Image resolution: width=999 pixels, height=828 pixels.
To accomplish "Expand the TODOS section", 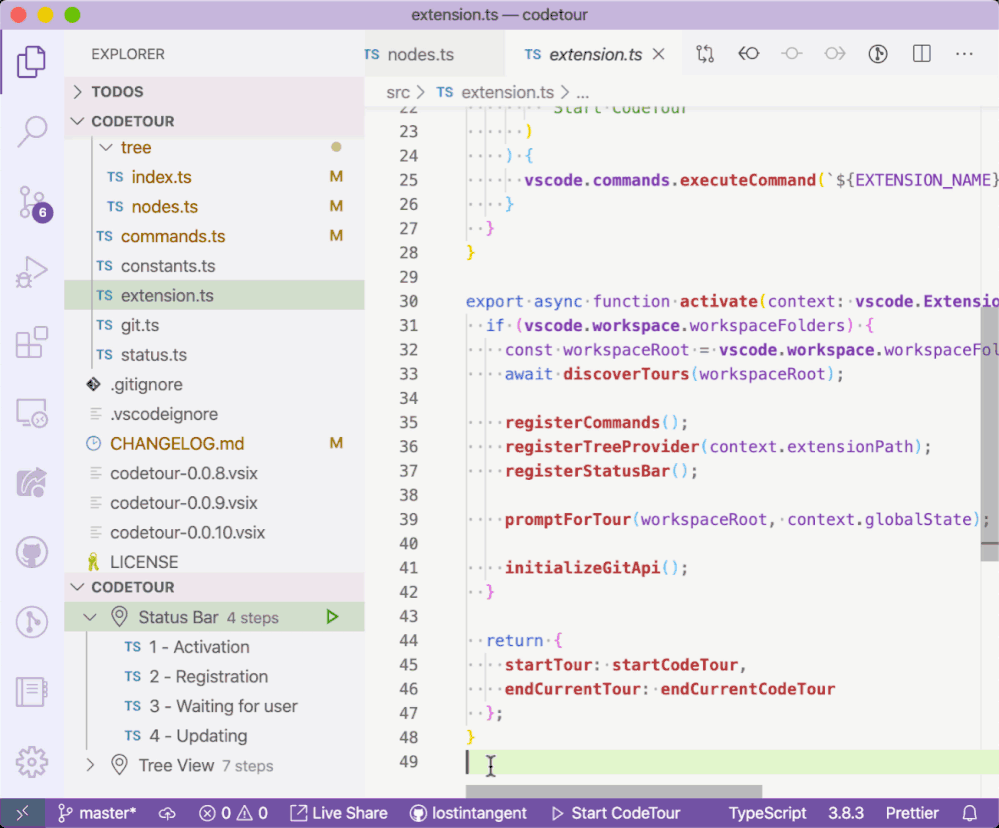I will coord(214,92).
